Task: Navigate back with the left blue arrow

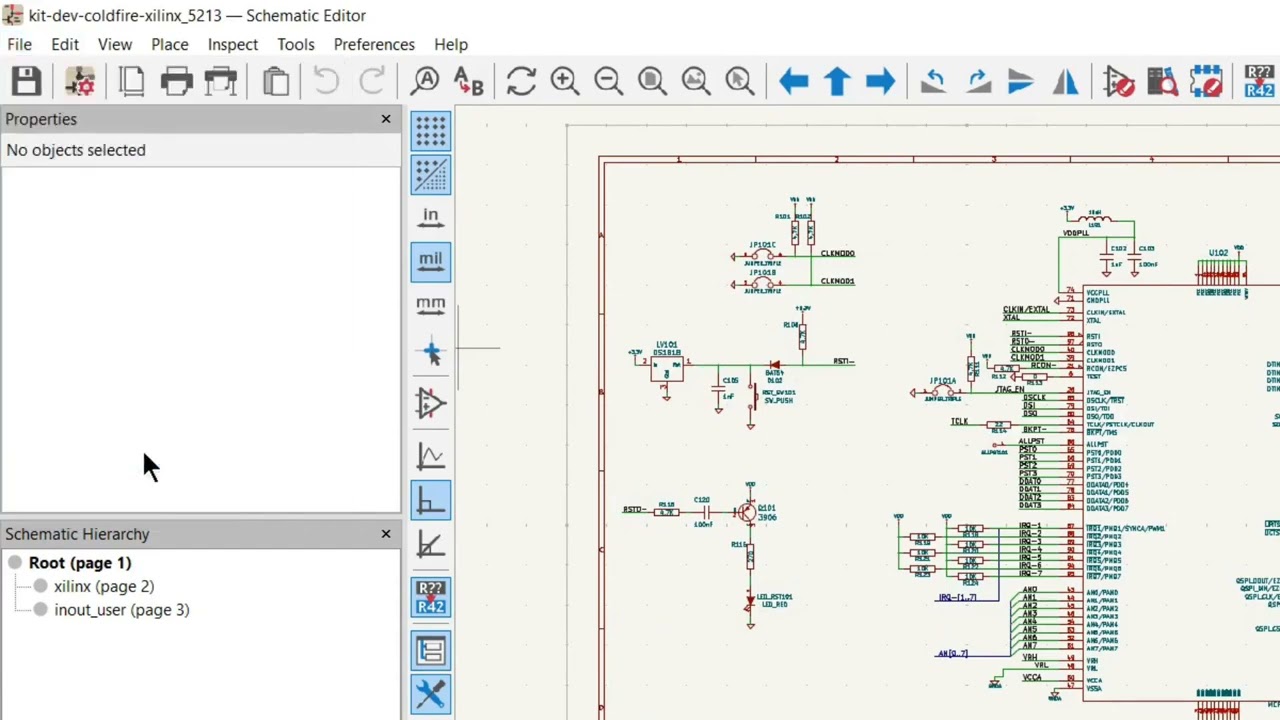Action: click(x=793, y=81)
